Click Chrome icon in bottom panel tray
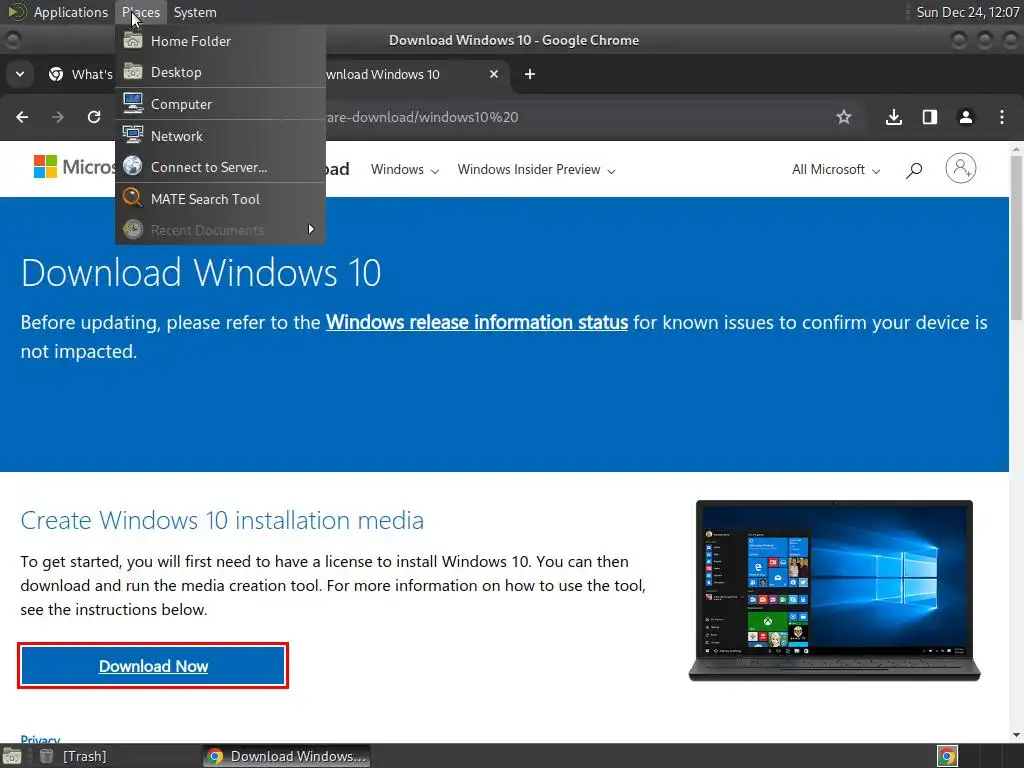Screen dimensions: 1024x768 coord(947,756)
